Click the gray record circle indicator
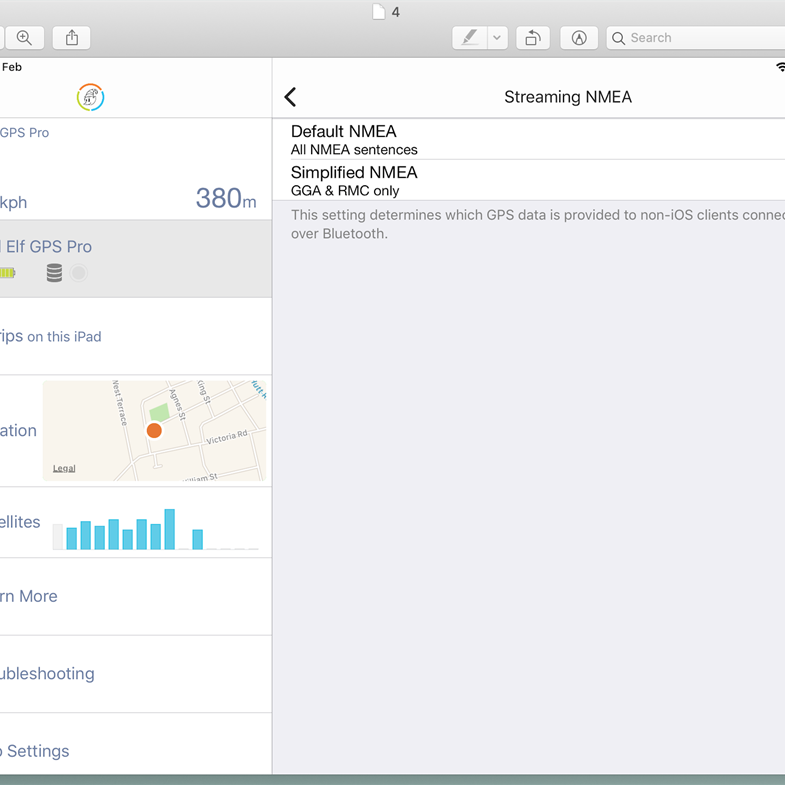 (x=79, y=273)
